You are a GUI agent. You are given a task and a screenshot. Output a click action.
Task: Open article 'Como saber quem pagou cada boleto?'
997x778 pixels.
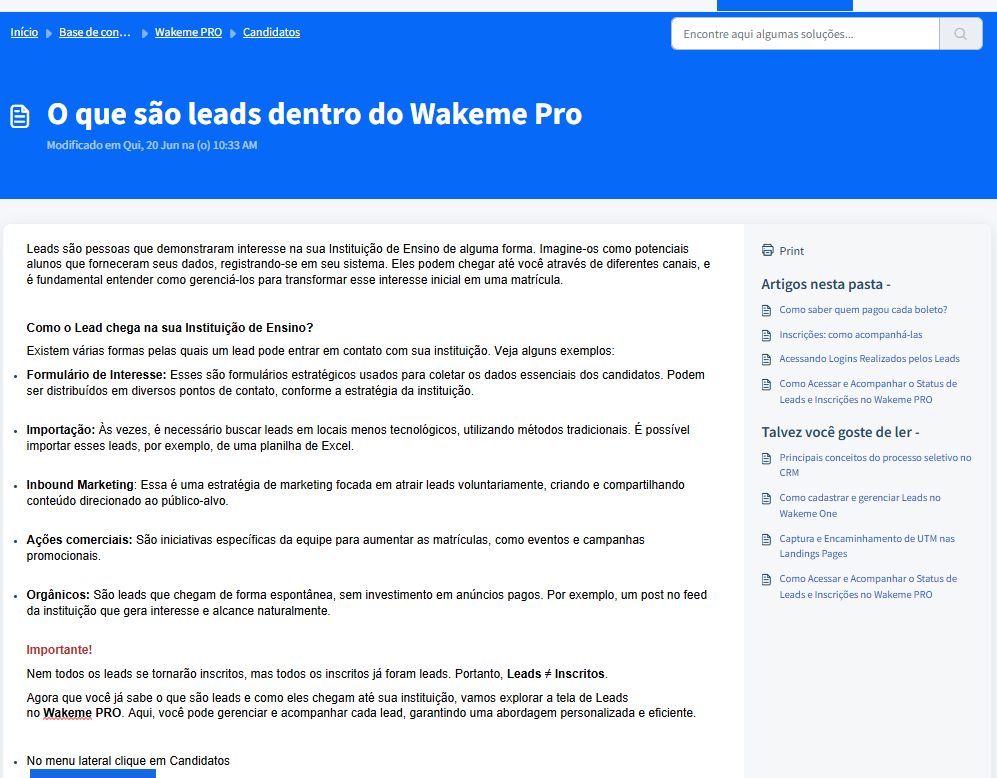pyautogui.click(x=863, y=310)
